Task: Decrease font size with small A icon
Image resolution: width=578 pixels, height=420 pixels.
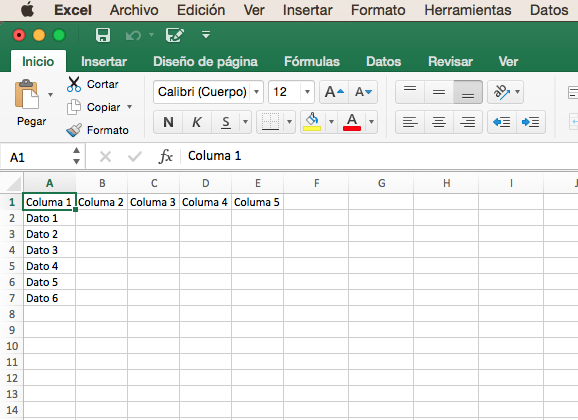Action: pos(363,91)
